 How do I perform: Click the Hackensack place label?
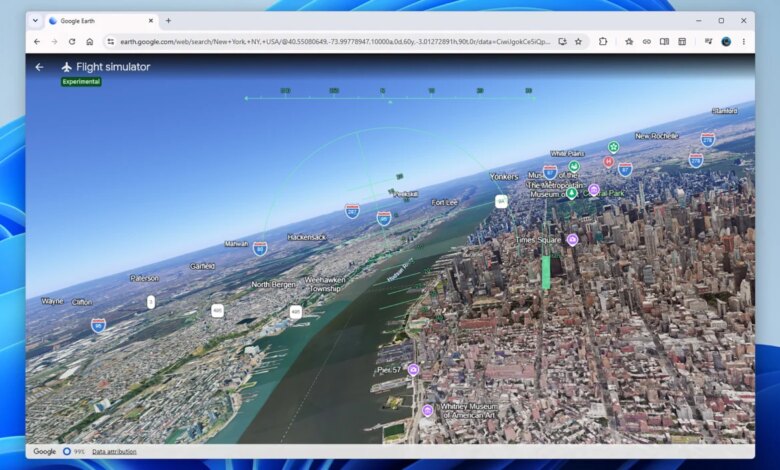(306, 237)
